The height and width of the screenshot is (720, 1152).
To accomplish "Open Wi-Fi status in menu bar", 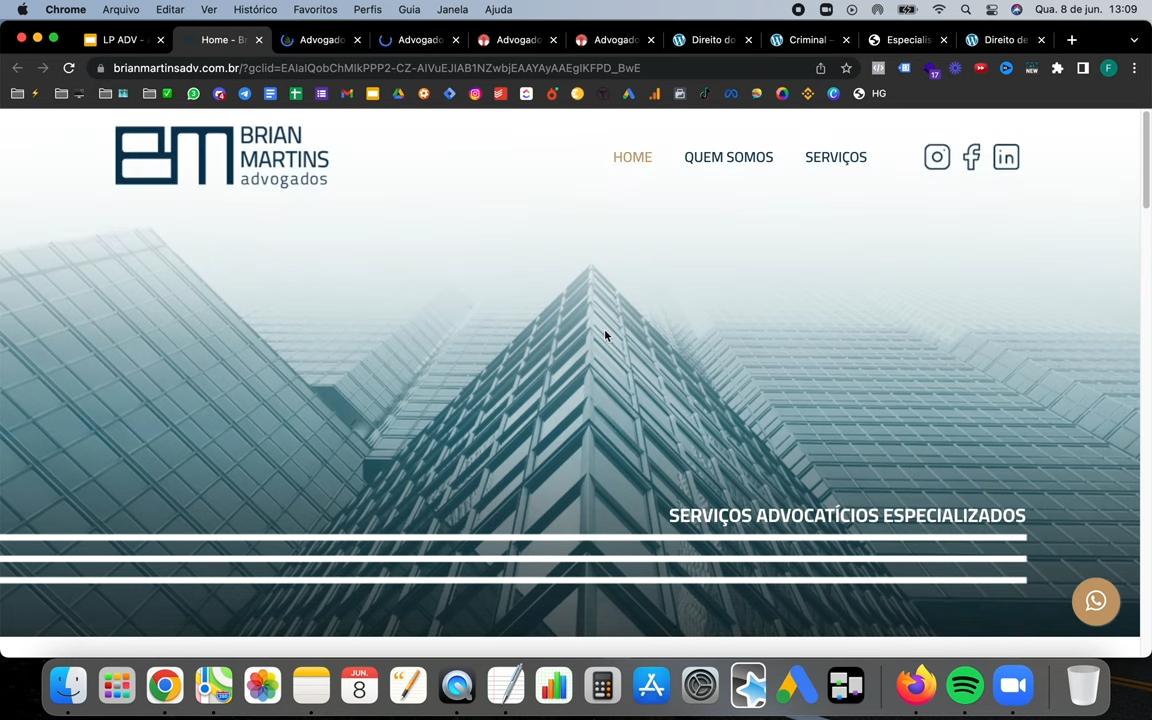I will pos(939,10).
